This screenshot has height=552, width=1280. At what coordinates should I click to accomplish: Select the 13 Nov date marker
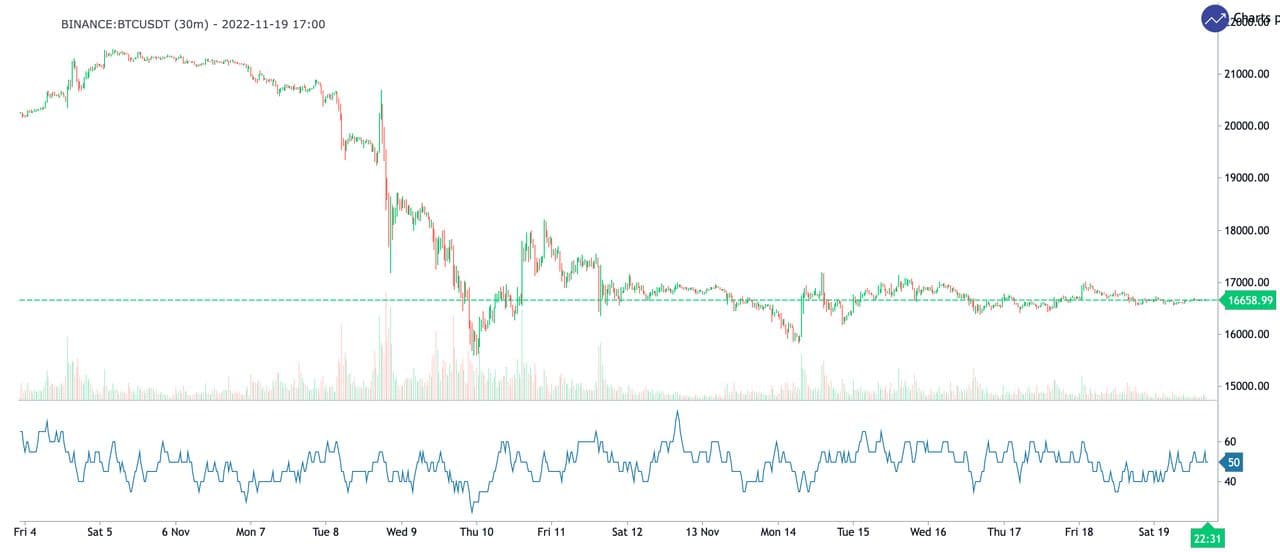[x=702, y=531]
